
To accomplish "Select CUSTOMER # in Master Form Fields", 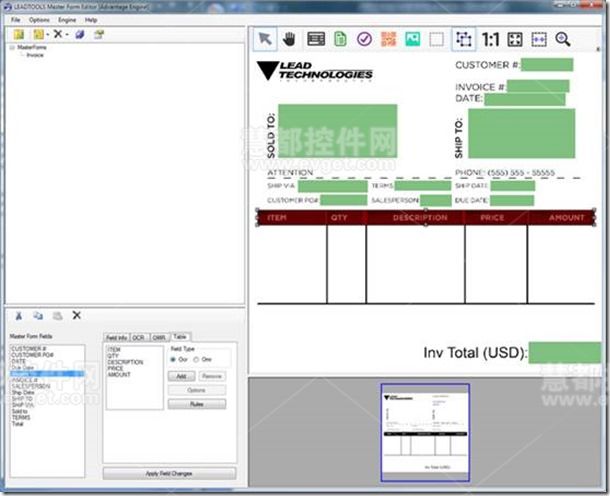I will (x=29, y=349).
